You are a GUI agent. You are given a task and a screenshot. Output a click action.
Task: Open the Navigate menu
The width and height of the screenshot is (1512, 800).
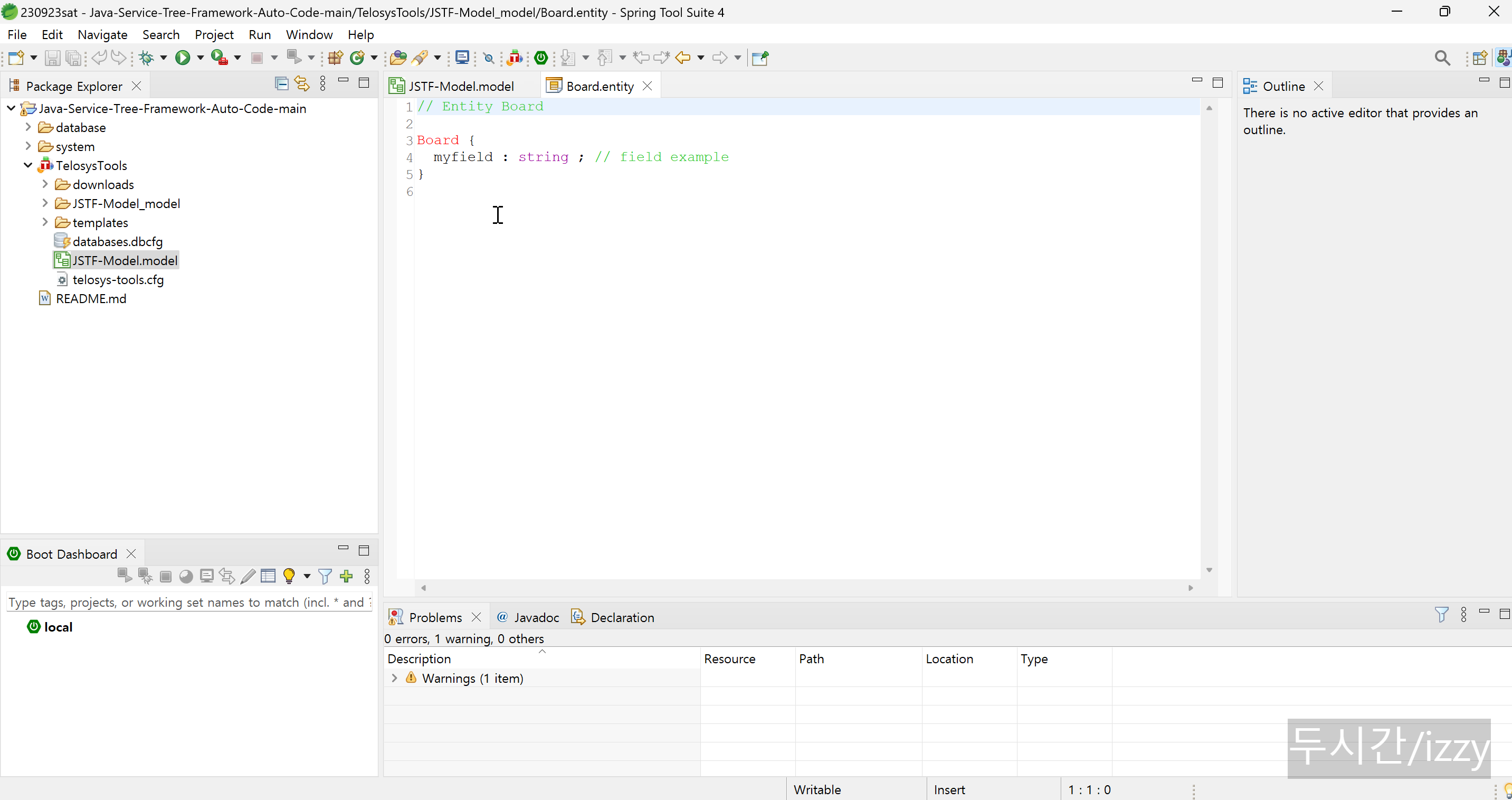click(103, 35)
